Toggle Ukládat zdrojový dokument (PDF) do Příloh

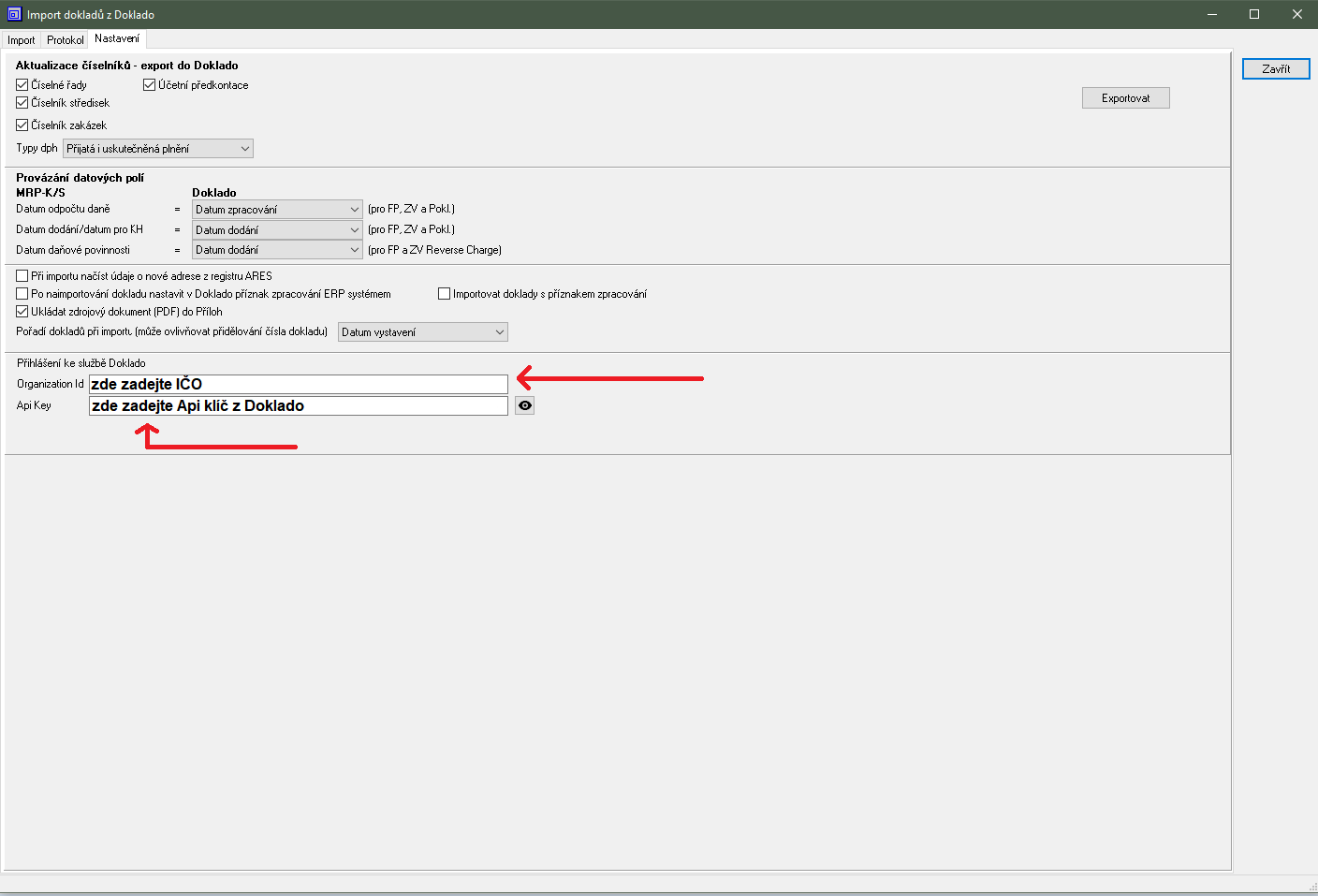[22, 312]
